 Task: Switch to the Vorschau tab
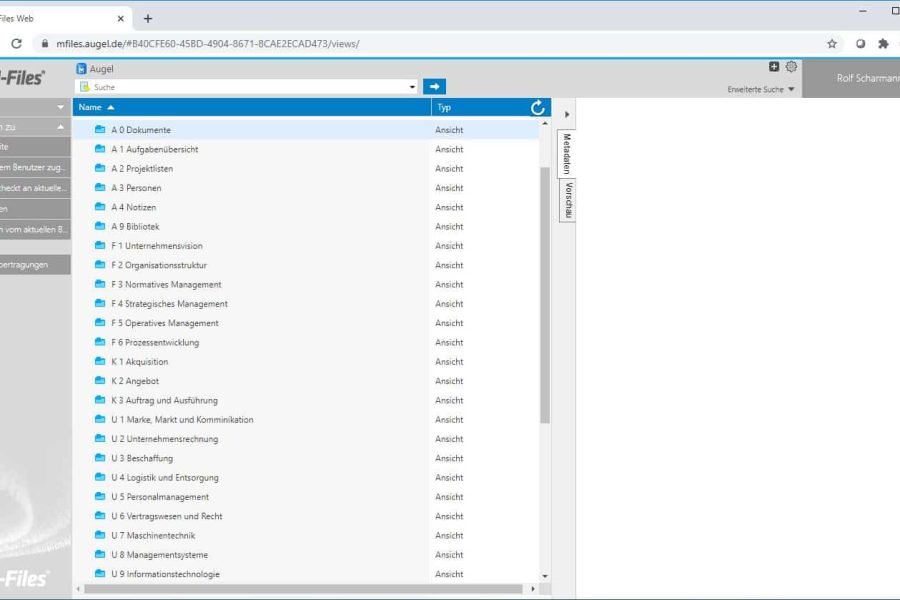[x=567, y=201]
